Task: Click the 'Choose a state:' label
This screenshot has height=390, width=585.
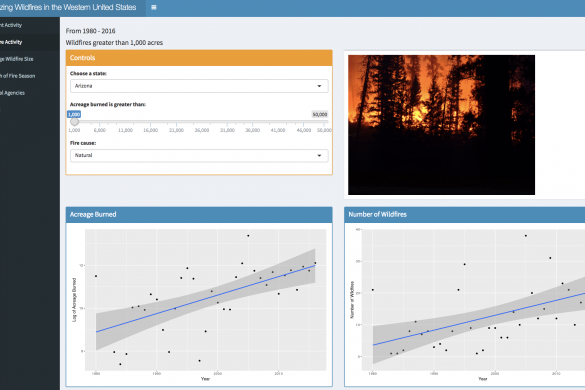Action: coord(88,74)
